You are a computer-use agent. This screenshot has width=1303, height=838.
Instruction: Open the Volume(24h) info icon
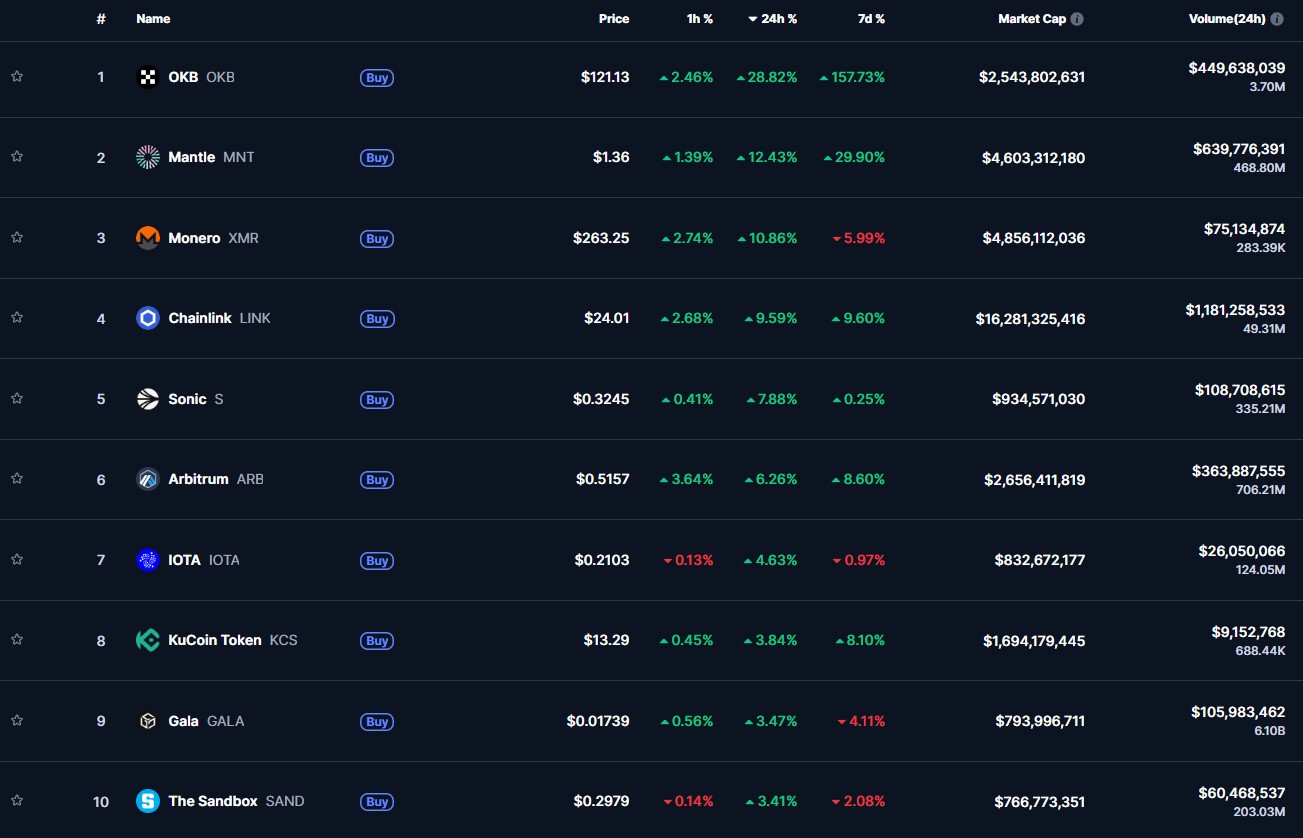pos(1277,19)
